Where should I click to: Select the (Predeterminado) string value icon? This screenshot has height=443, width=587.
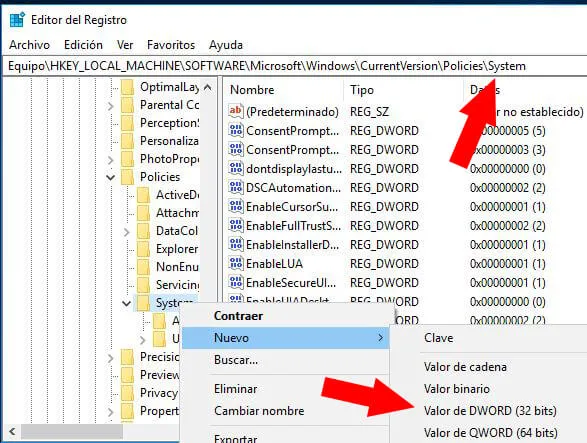236,111
